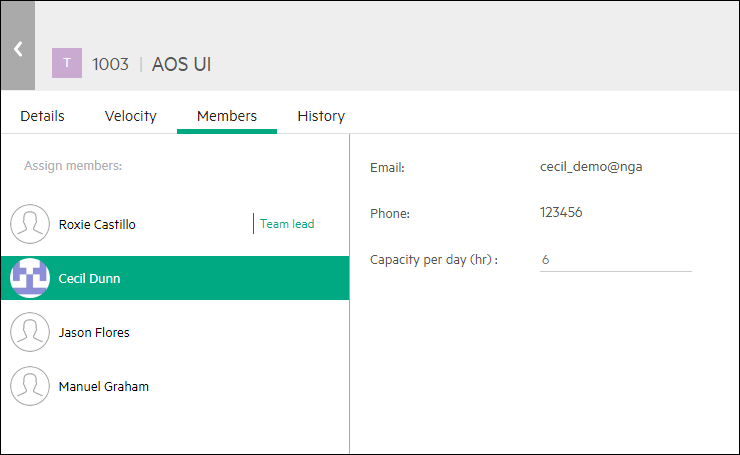This screenshot has height=455, width=740.
Task: Click the AOS UI team title
Action: [x=181, y=64]
